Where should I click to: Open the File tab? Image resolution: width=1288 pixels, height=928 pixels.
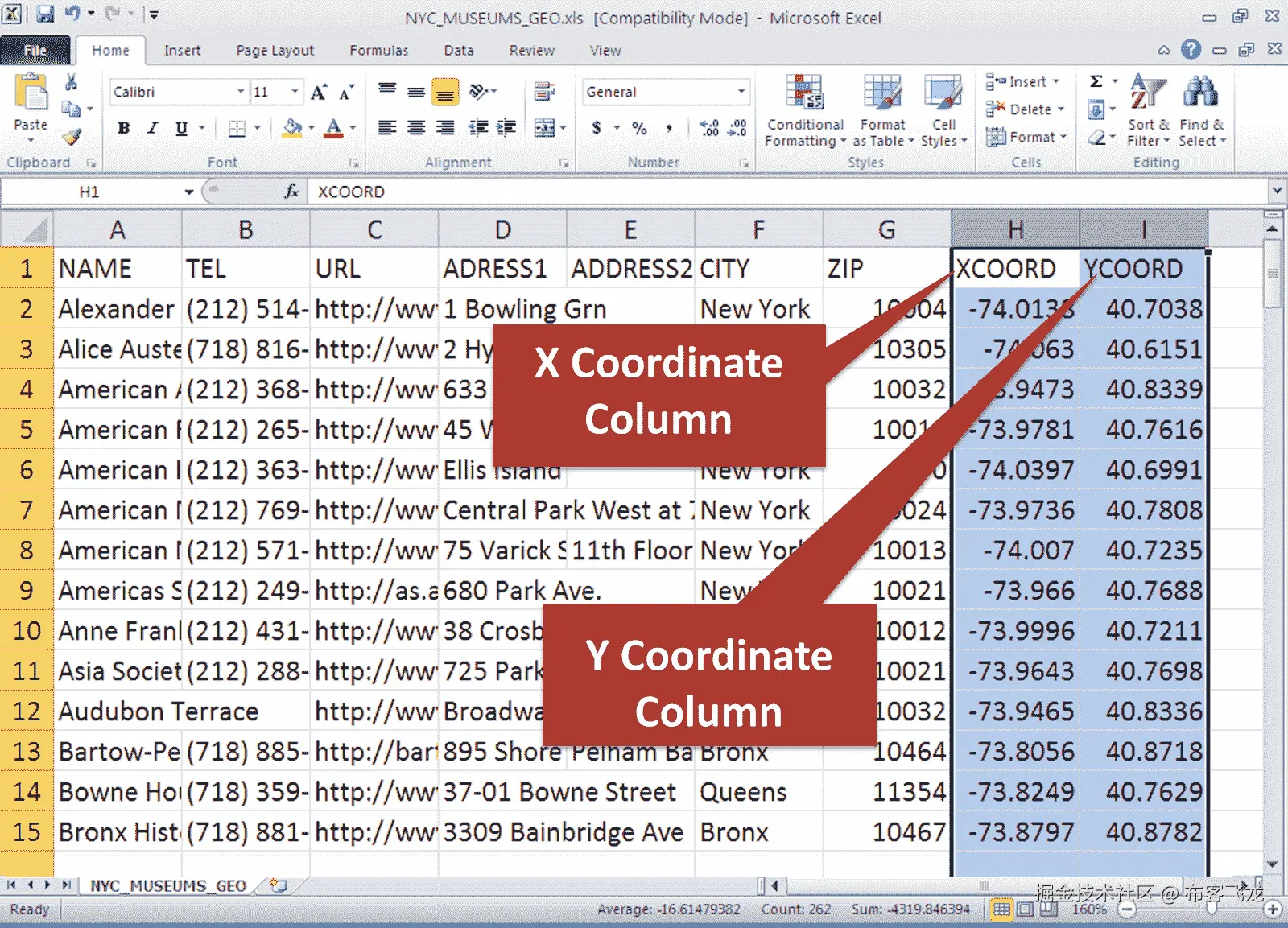coord(35,50)
